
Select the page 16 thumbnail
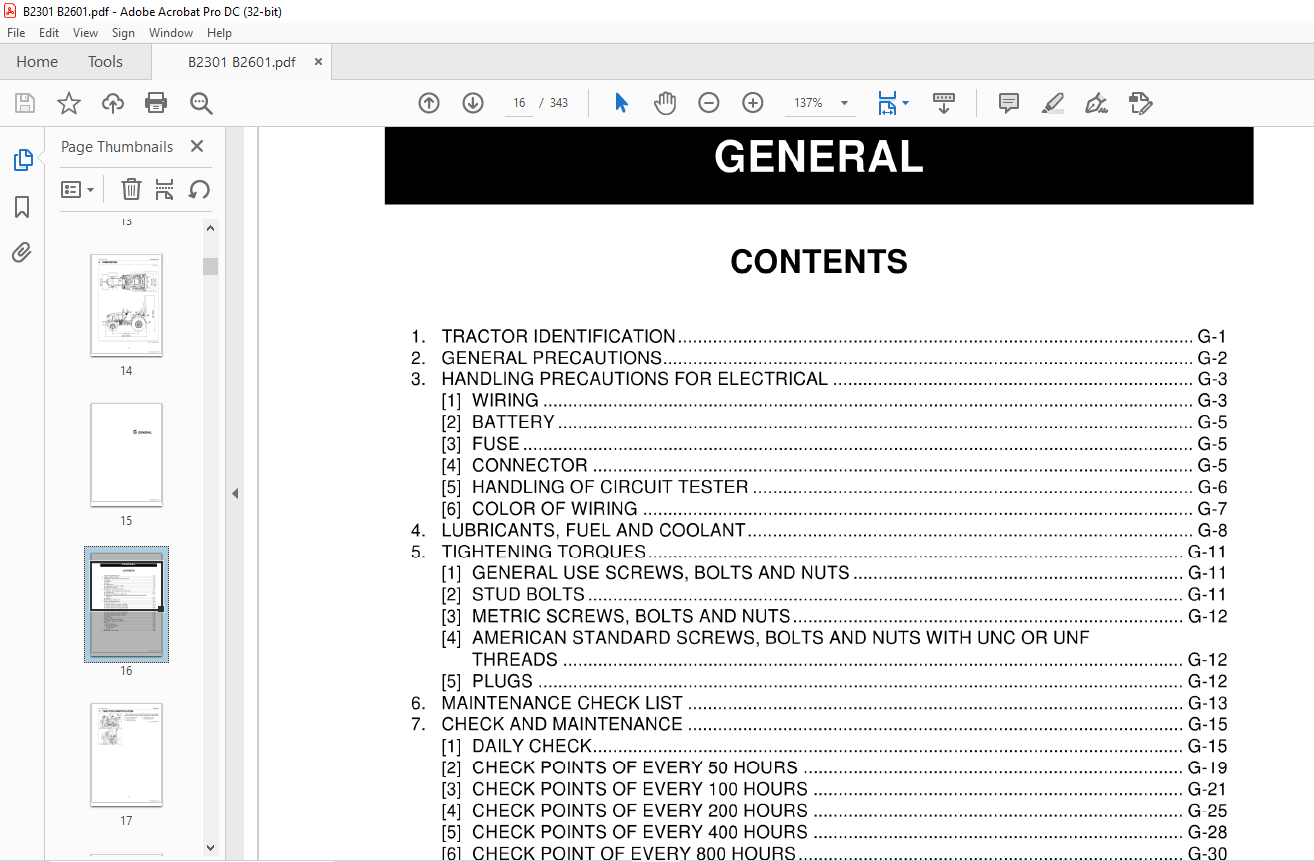(126, 603)
